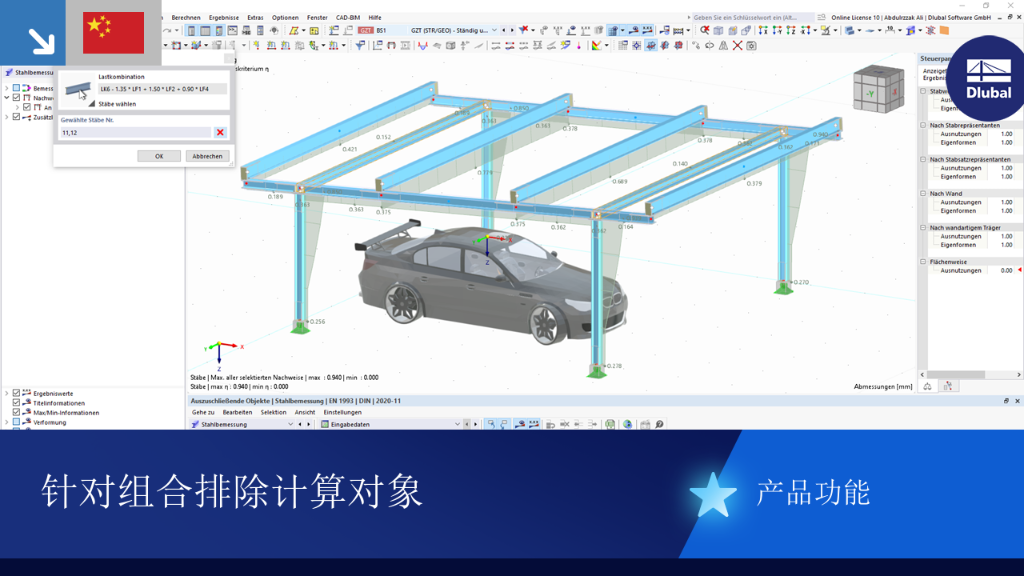This screenshot has height=576, width=1024.
Task: Click the first table panel icon in top toolbar
Action: (x=191, y=30)
